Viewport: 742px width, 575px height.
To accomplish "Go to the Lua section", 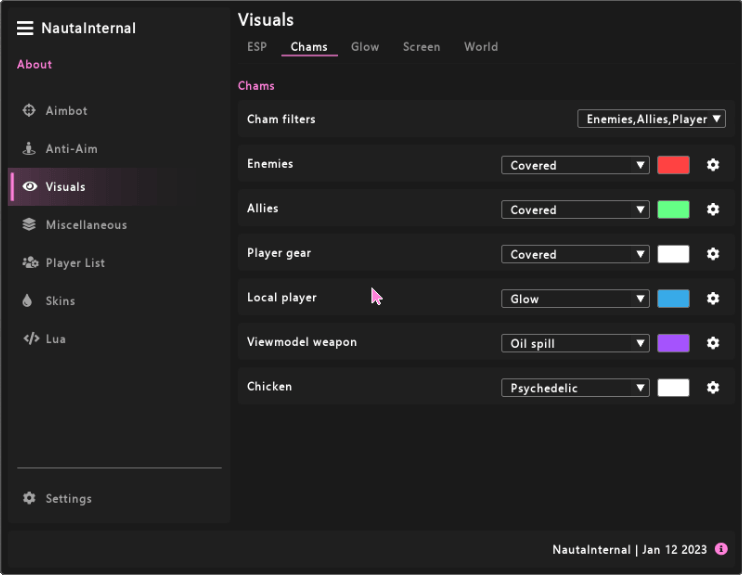I will pos(55,339).
